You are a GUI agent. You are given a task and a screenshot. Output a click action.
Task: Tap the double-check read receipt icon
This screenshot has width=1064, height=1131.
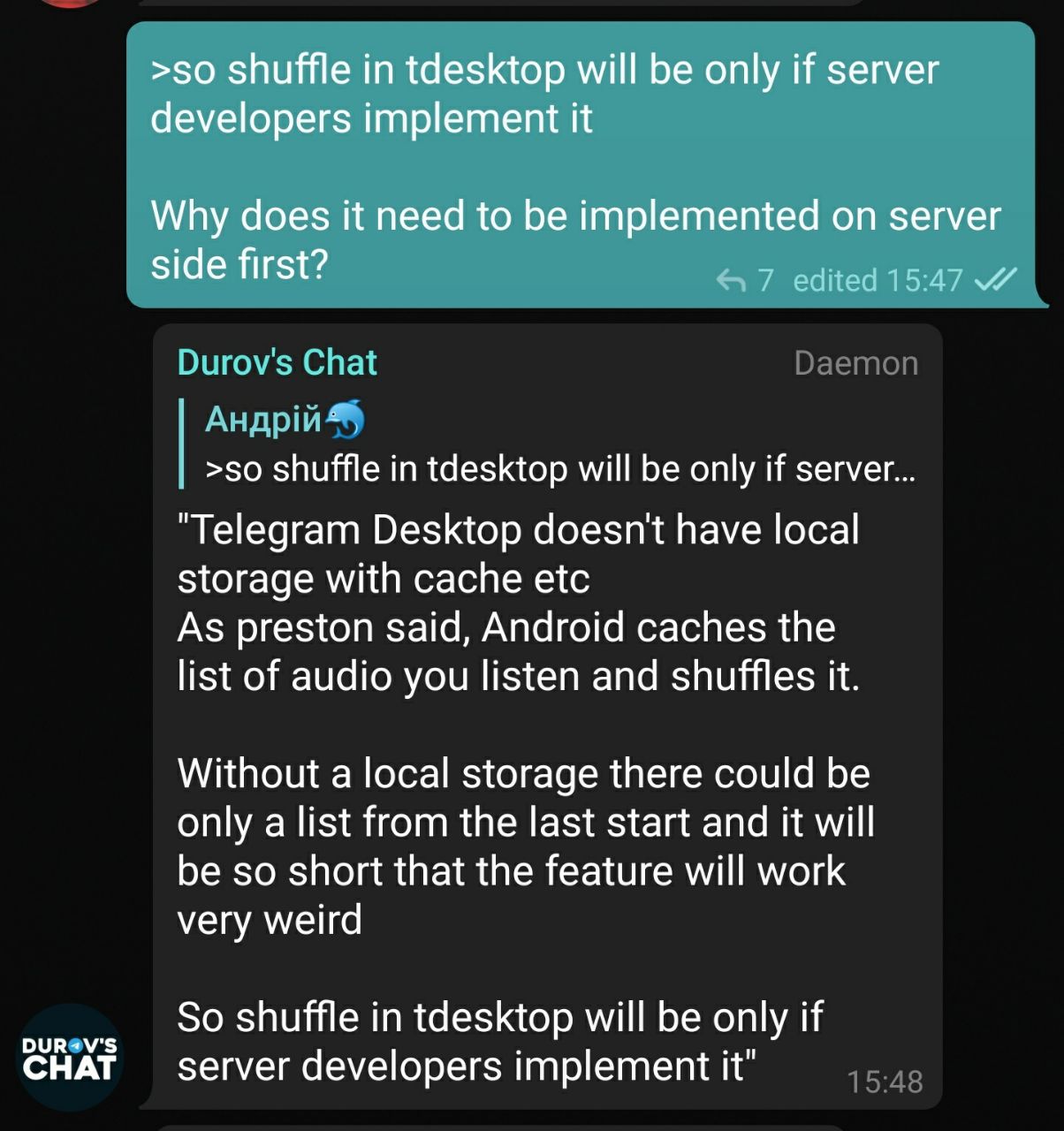pos(995,280)
